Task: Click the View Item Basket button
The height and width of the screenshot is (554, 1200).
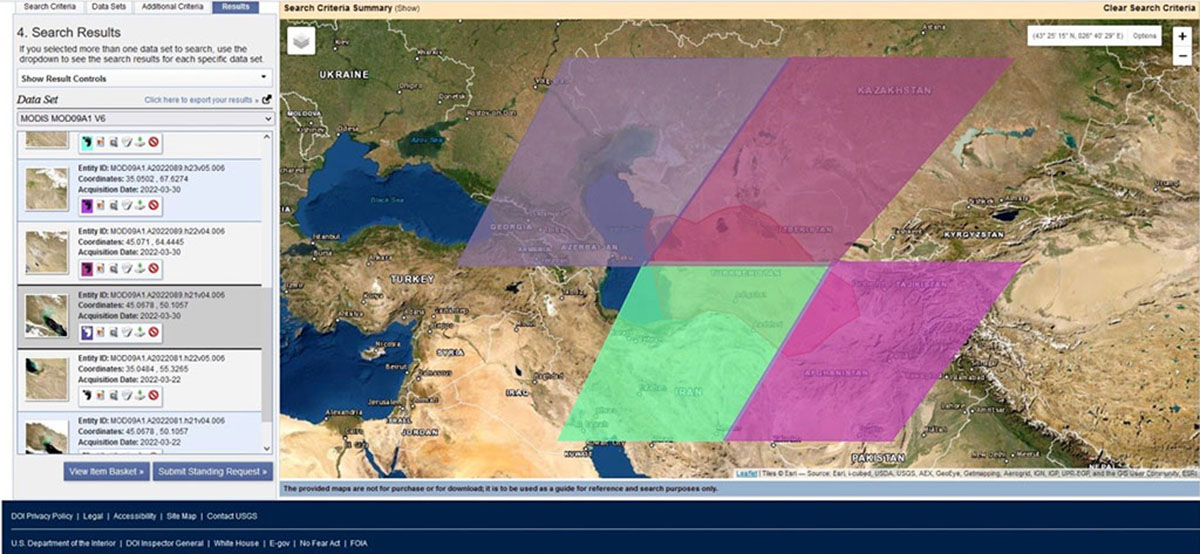Action: pyautogui.click(x=106, y=471)
